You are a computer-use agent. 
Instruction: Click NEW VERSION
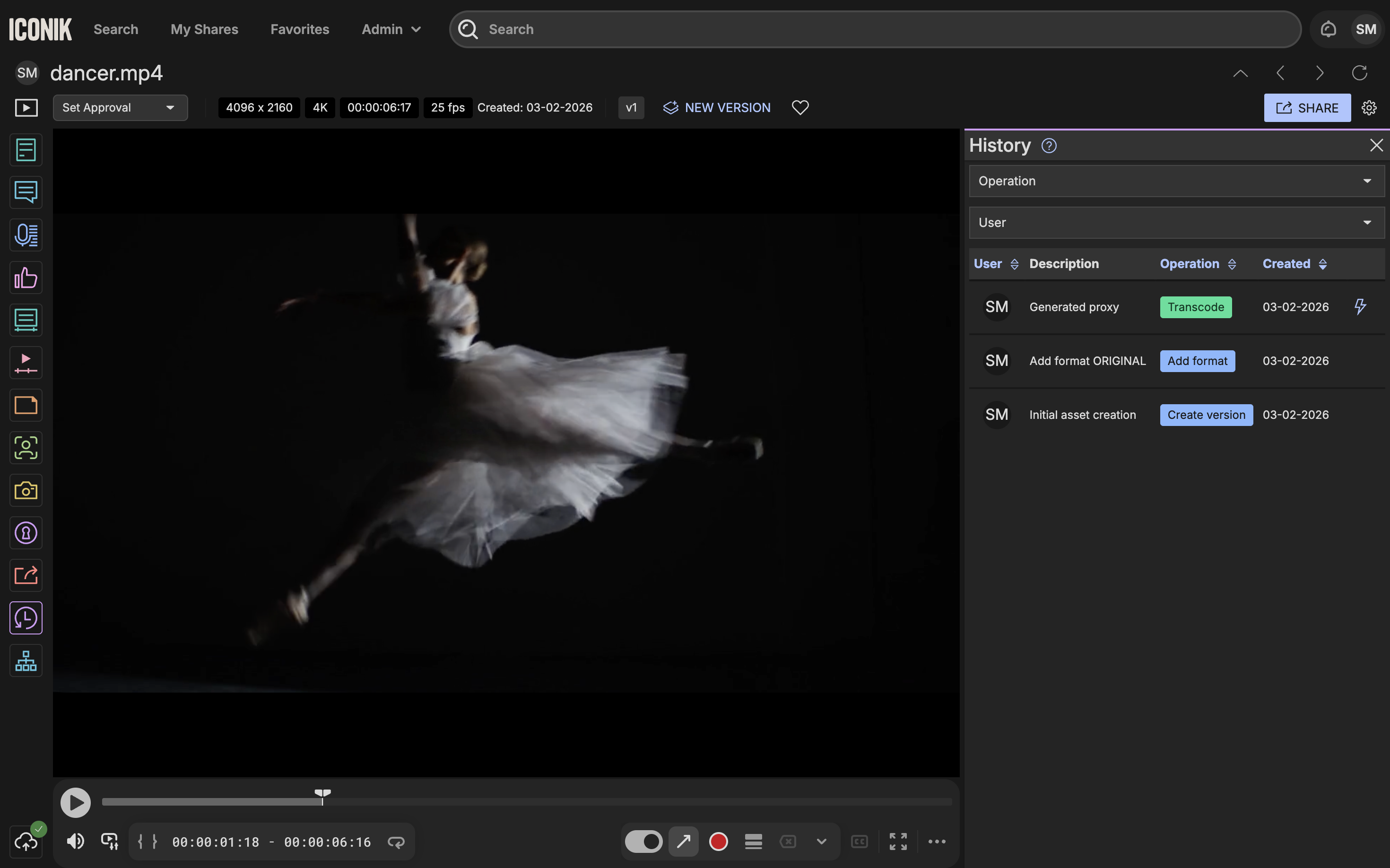717,107
